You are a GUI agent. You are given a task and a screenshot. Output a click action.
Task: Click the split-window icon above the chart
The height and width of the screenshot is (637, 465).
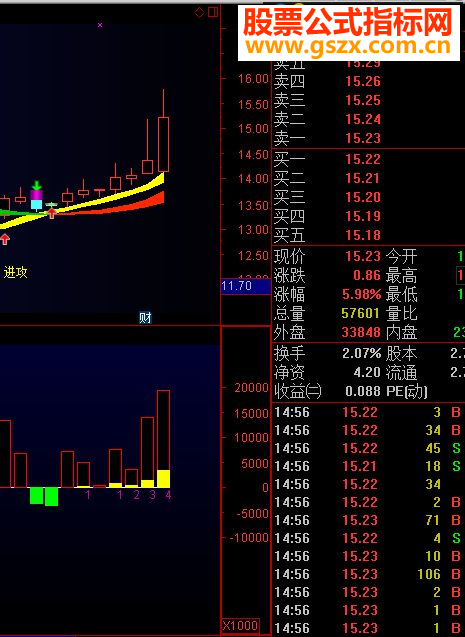[213, 12]
